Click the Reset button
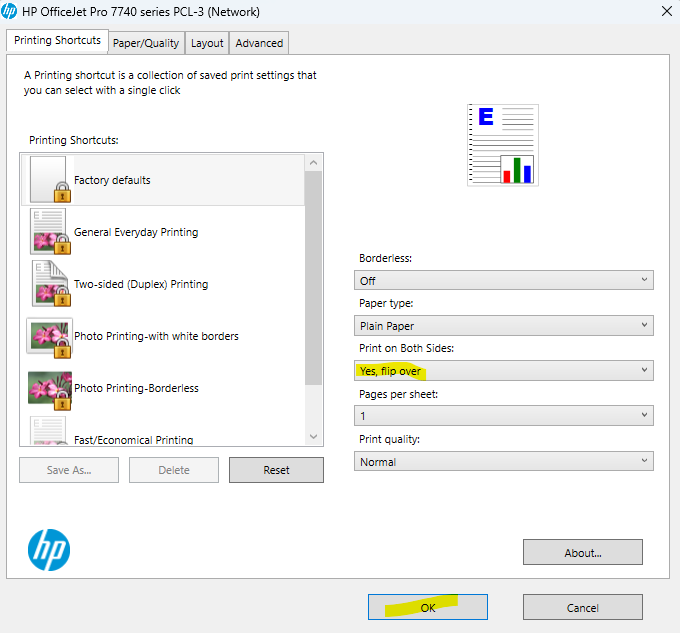The image size is (680, 633). pos(276,470)
